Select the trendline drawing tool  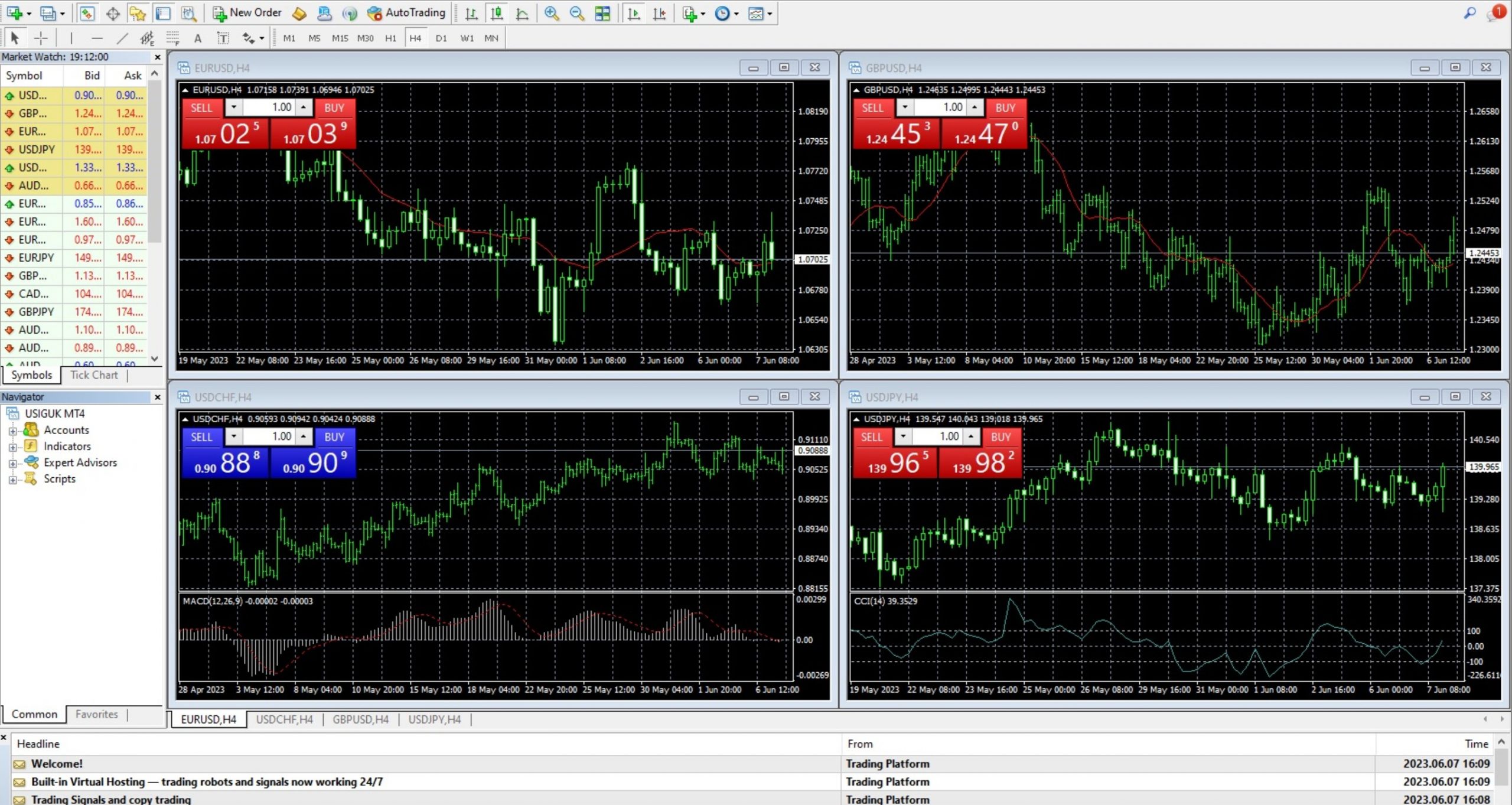pos(122,38)
